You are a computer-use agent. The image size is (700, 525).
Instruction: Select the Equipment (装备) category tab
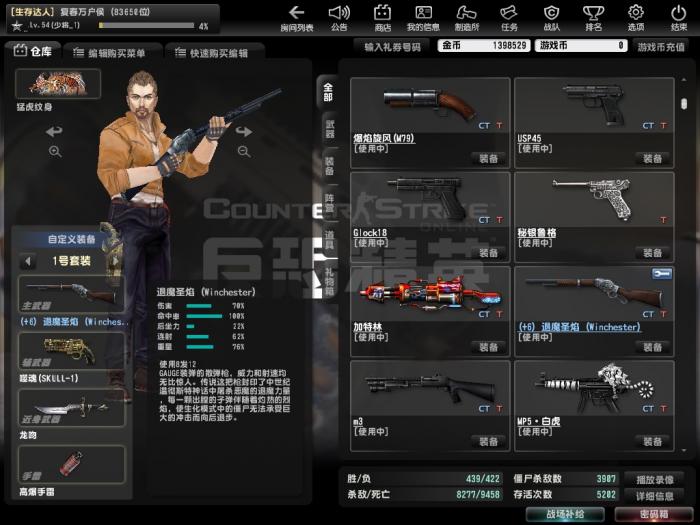pyautogui.click(x=329, y=166)
